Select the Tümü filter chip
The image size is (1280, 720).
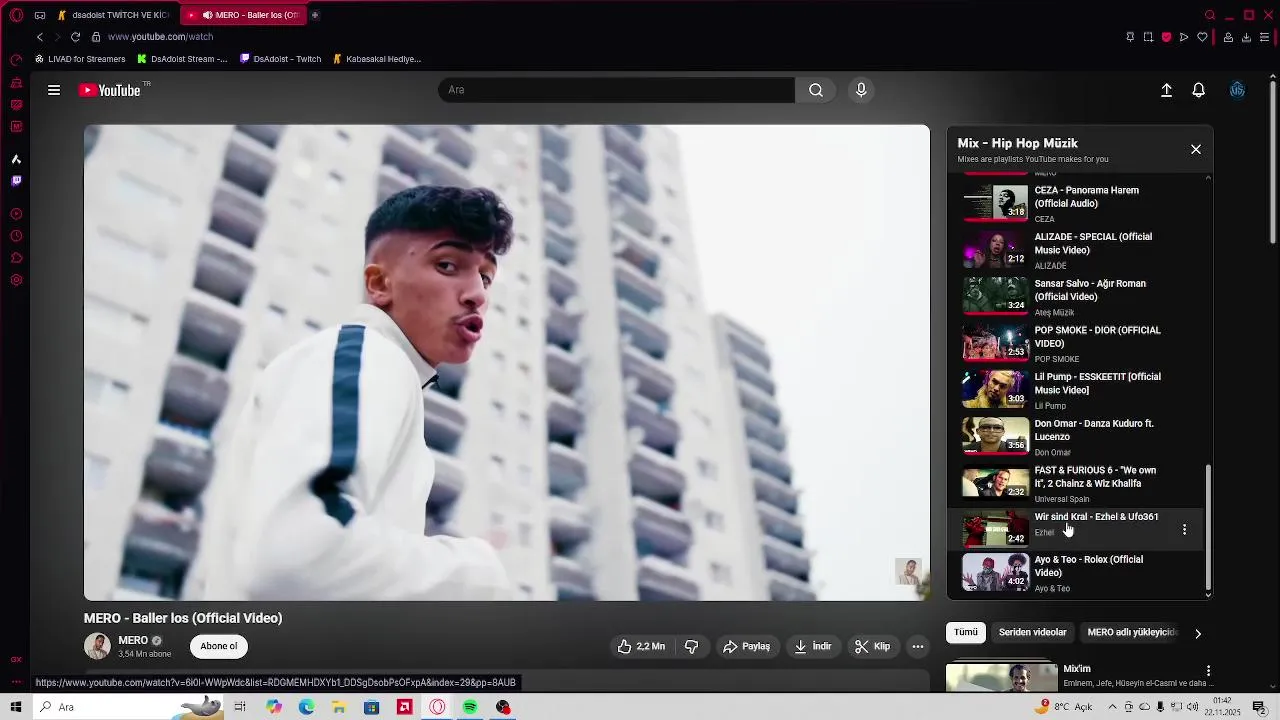(966, 632)
